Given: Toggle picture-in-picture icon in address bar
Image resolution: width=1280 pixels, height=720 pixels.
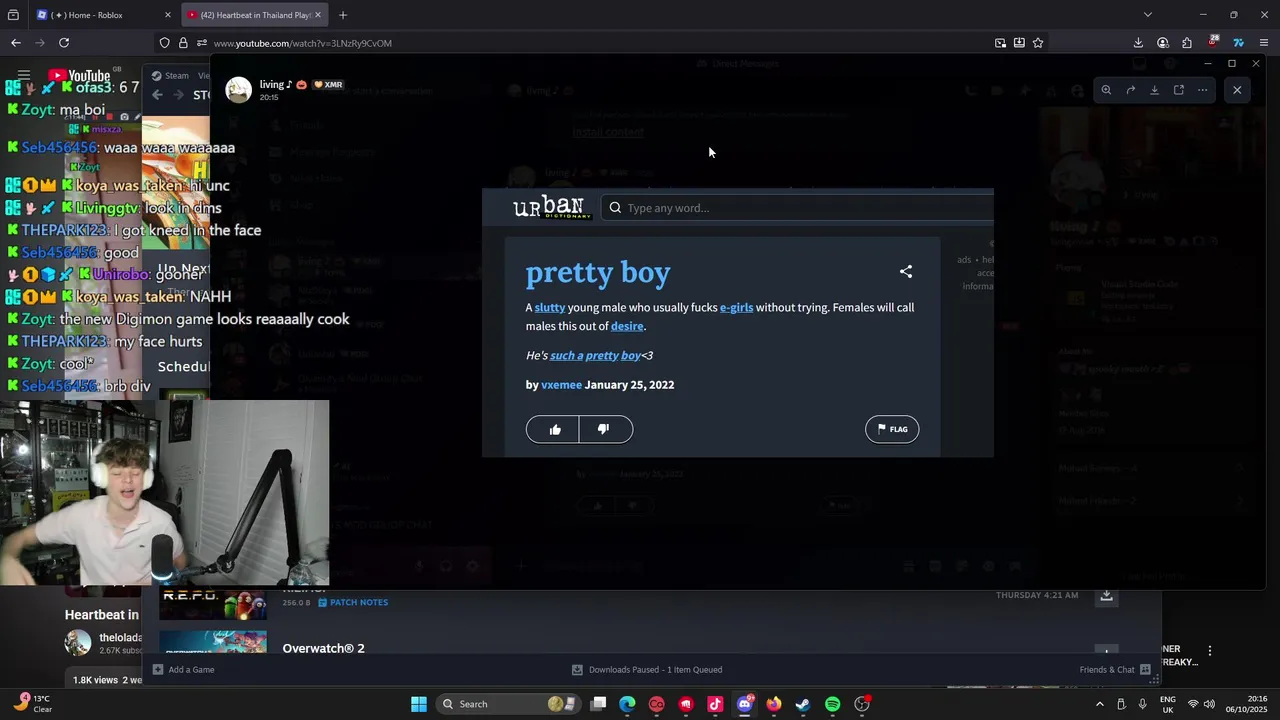Looking at the screenshot, I should 1000,43.
